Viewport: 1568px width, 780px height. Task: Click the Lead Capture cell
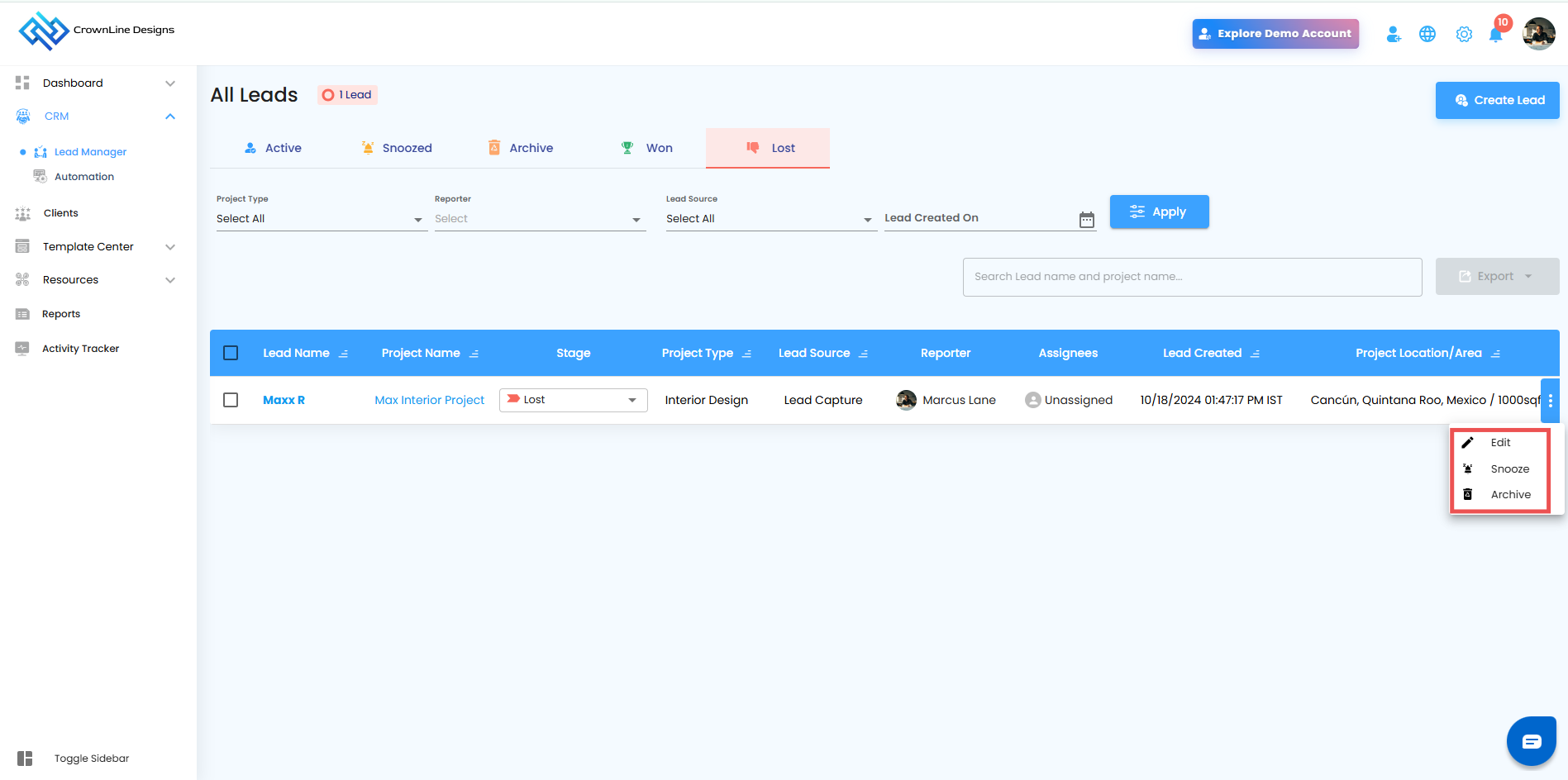click(823, 400)
